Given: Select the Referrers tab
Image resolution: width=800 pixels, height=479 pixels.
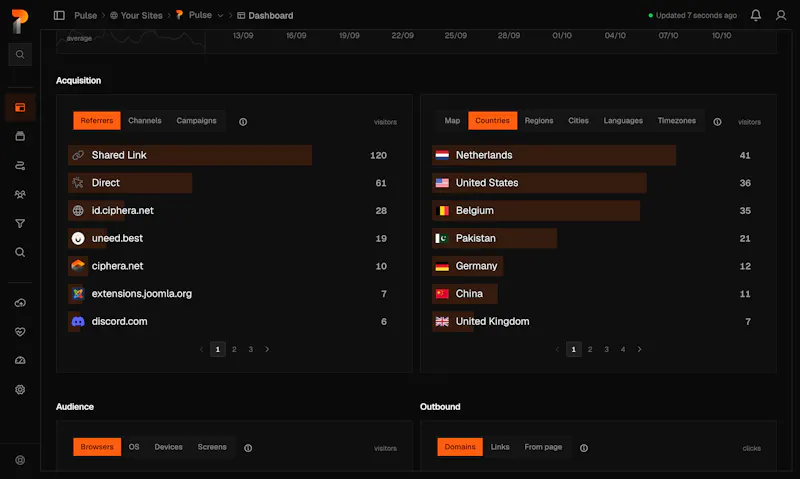Looking at the screenshot, I should click(x=97, y=121).
